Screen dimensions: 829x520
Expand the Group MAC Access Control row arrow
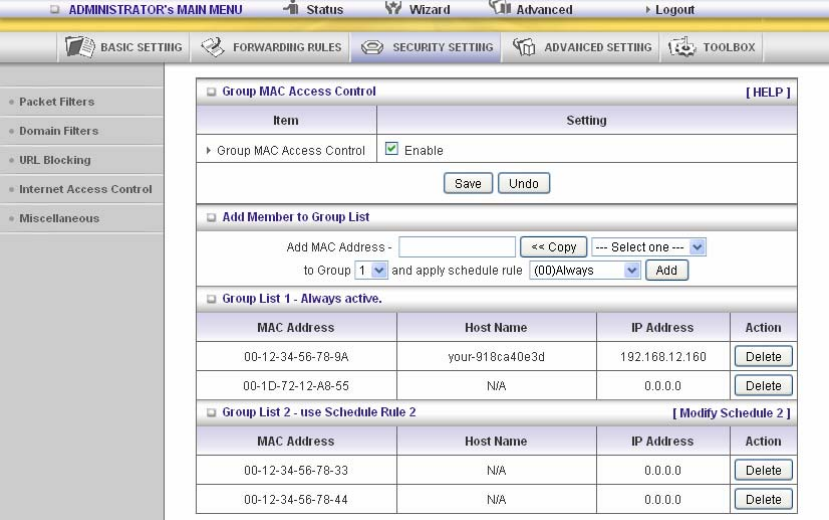tap(208, 151)
